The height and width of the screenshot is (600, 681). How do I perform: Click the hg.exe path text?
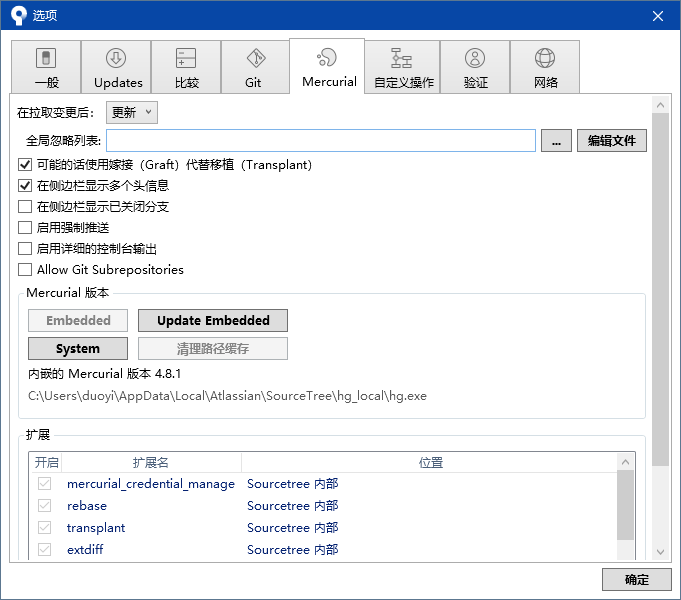[x=228, y=396]
